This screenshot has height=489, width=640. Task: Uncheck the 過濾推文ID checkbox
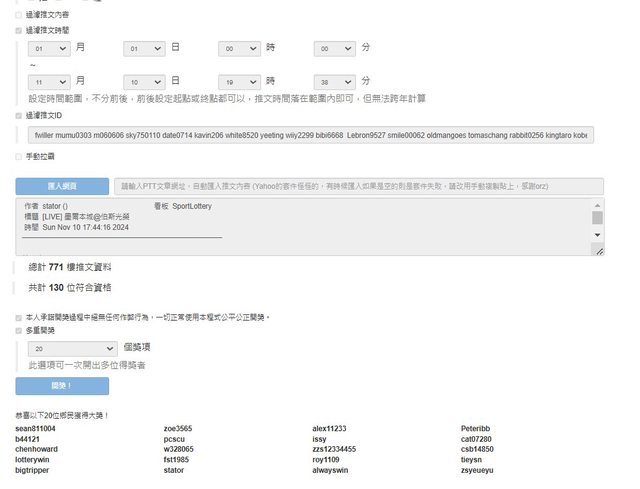point(18,116)
